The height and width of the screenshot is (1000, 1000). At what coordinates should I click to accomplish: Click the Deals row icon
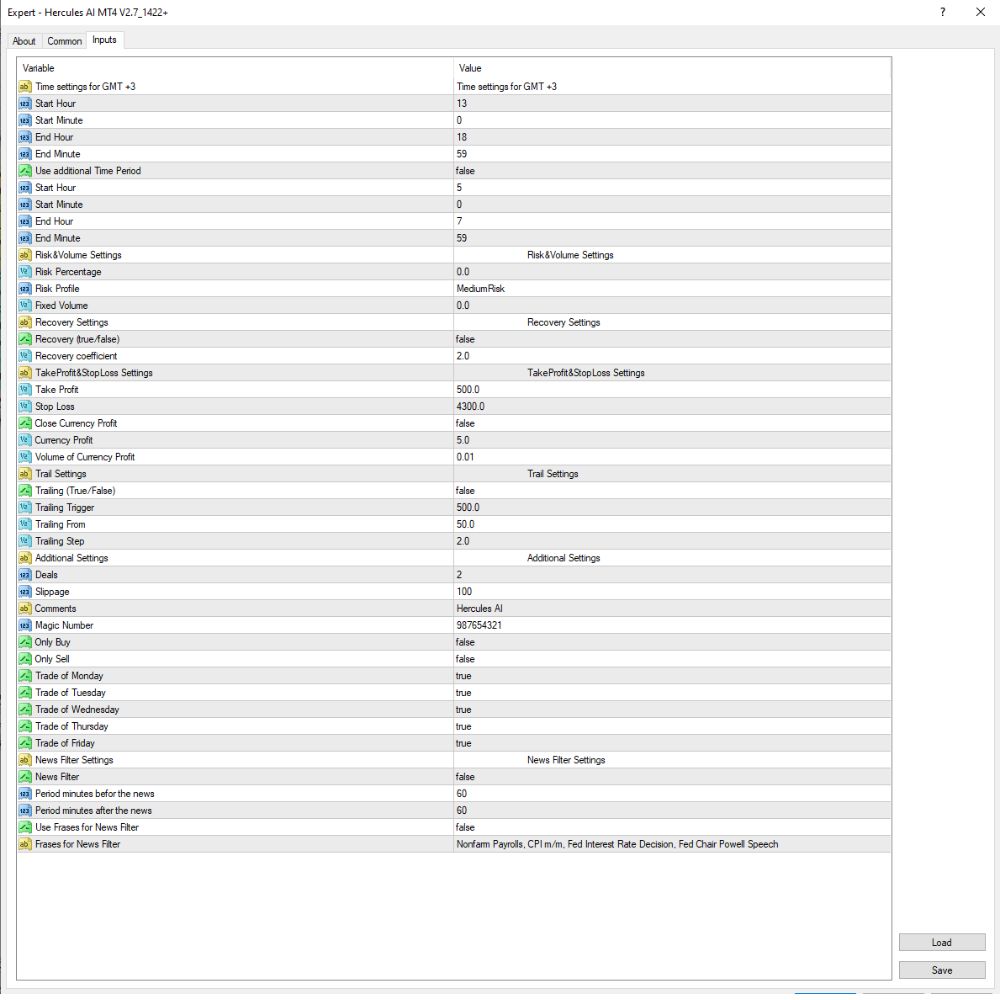(25, 575)
